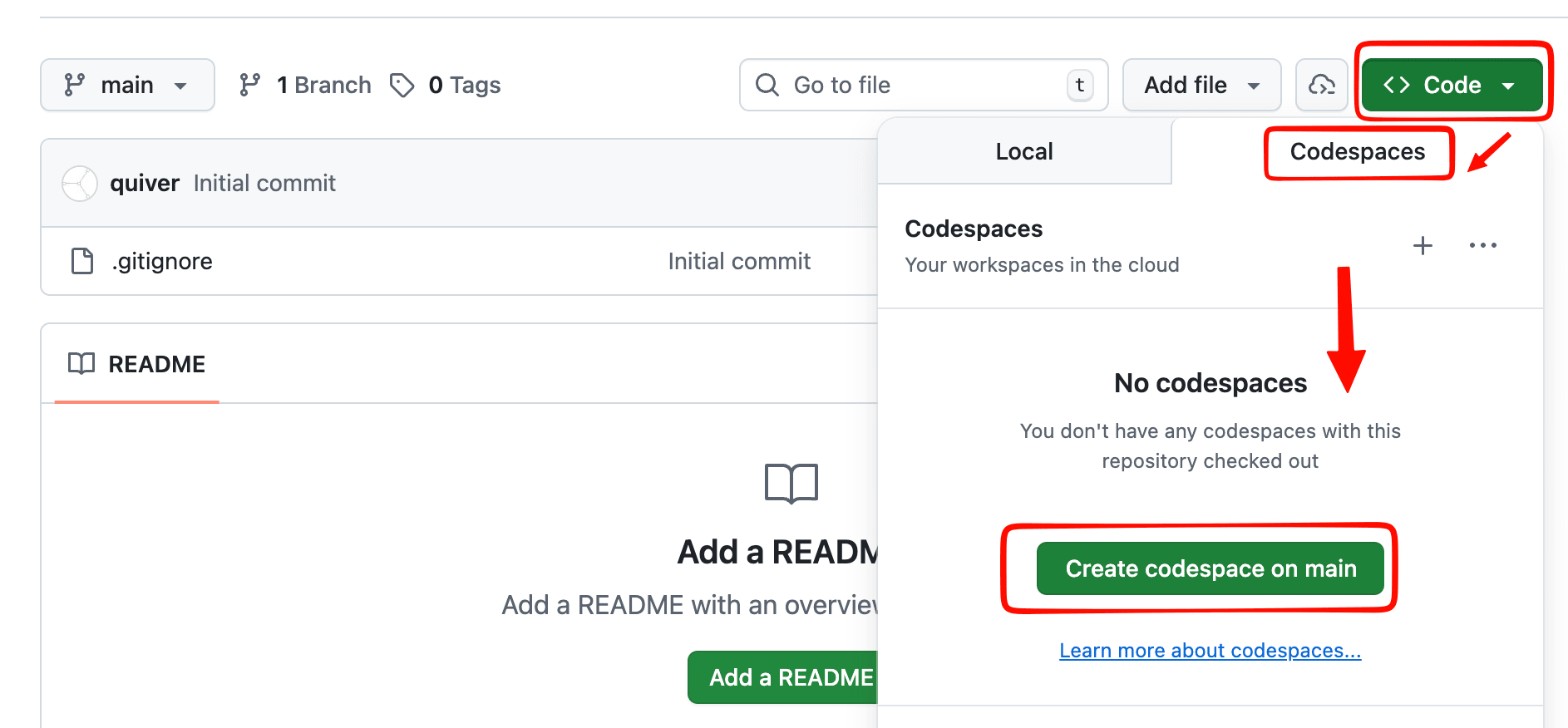Open Learn more about codespaces link
The height and width of the screenshot is (728, 1568).
click(1210, 651)
